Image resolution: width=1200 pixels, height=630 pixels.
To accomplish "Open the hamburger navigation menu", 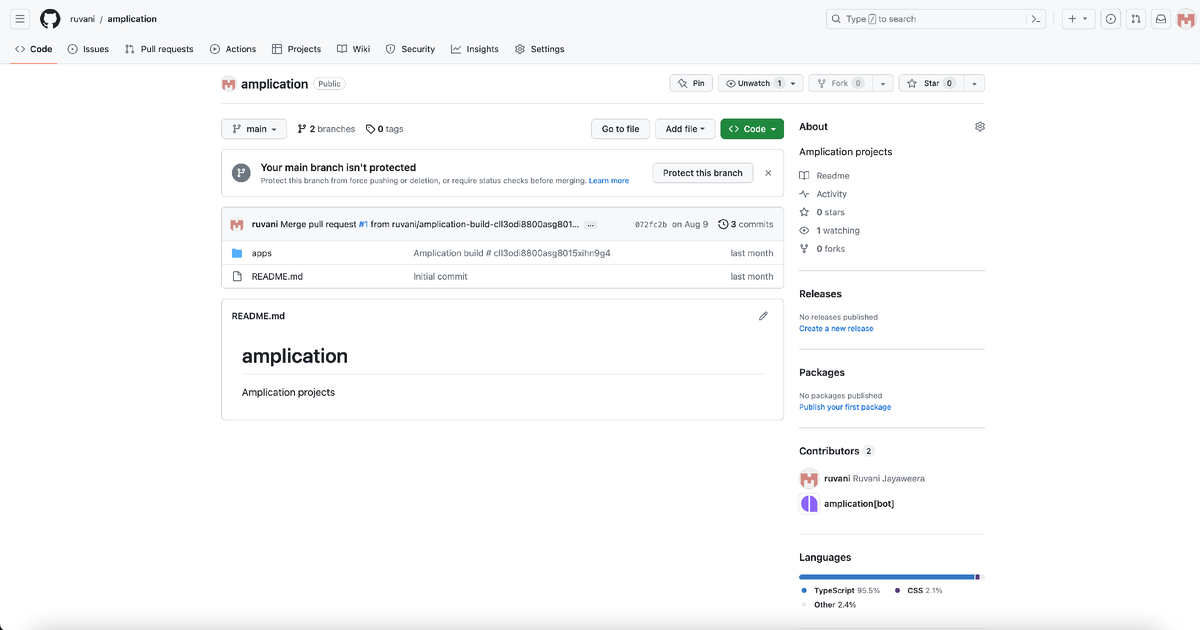I will 20,19.
